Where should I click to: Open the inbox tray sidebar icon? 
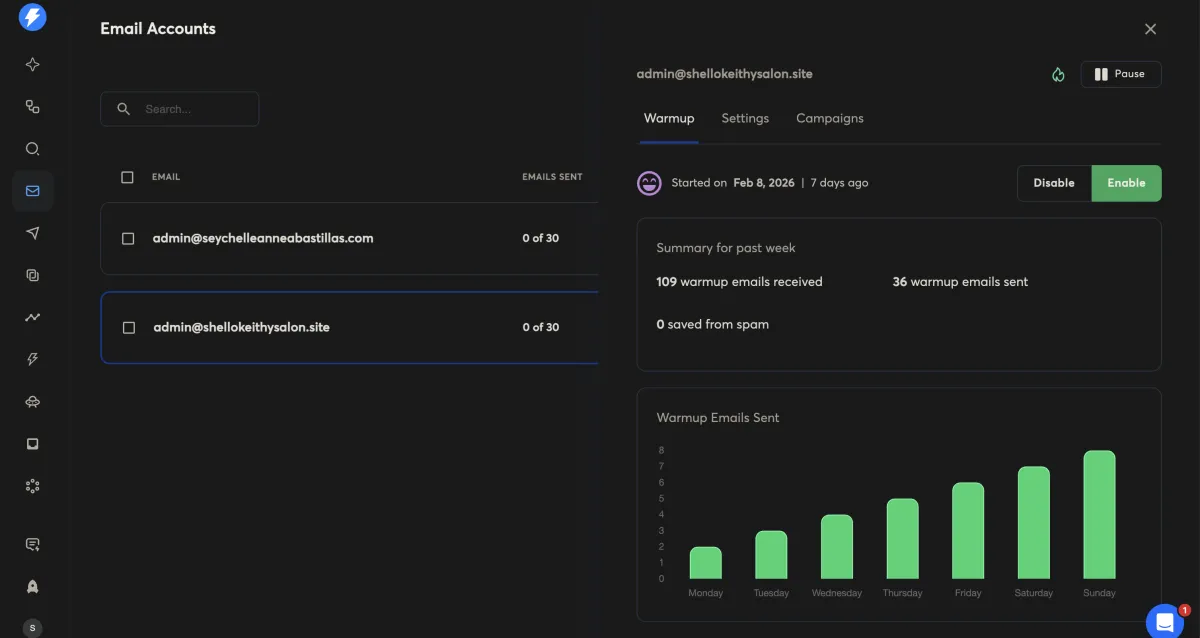[33, 443]
